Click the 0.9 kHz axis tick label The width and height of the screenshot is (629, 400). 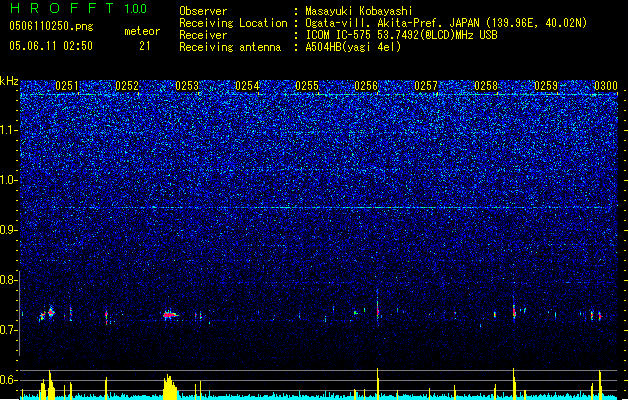click(x=8, y=230)
